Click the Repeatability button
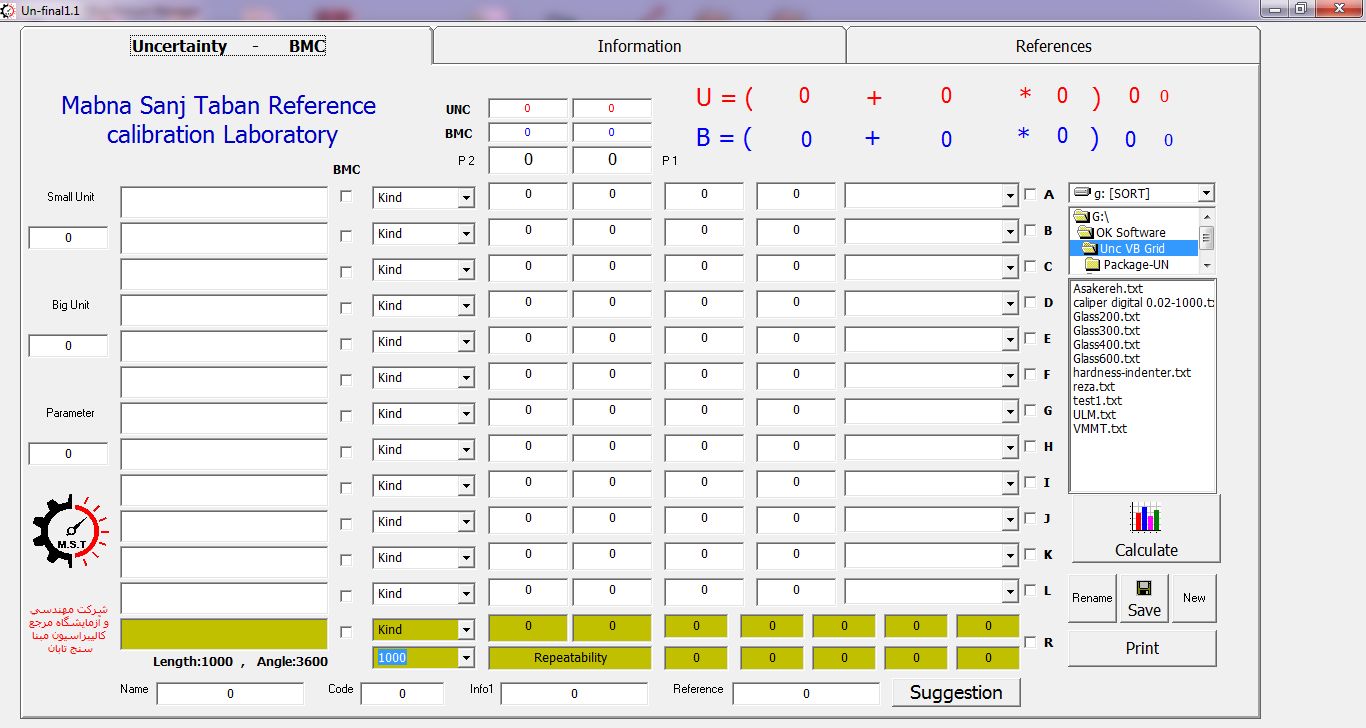The height and width of the screenshot is (728, 1366). [x=570, y=658]
